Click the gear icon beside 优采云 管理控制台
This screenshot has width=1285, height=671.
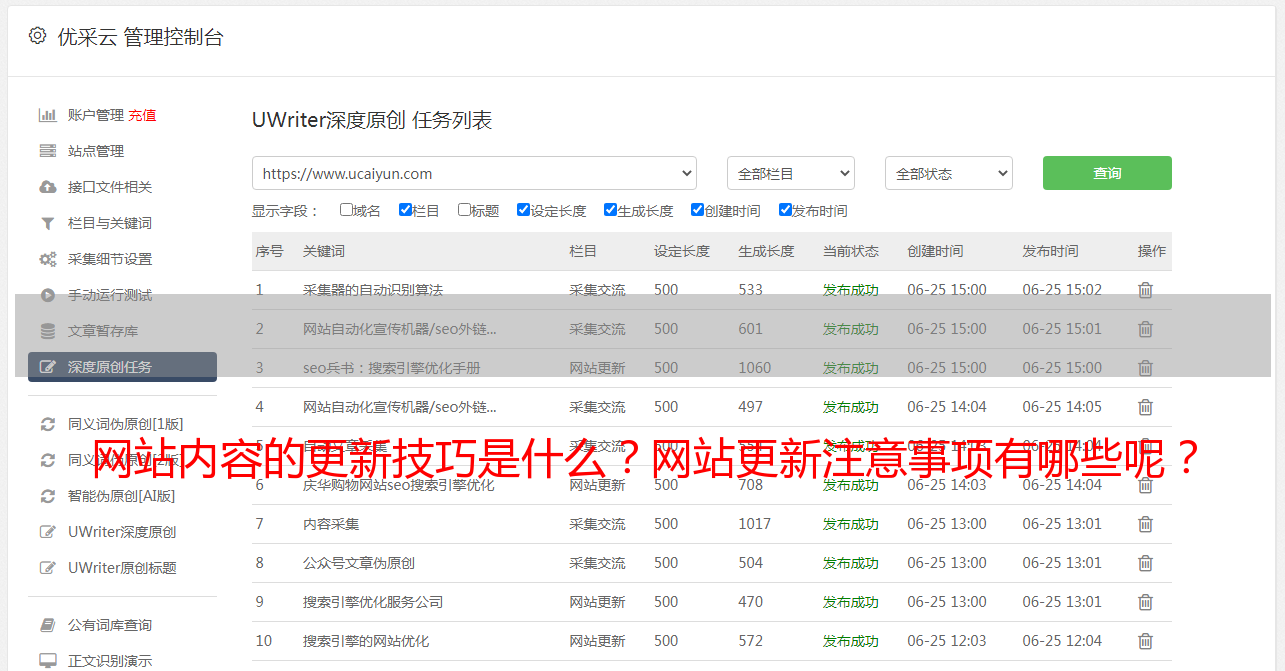37,36
